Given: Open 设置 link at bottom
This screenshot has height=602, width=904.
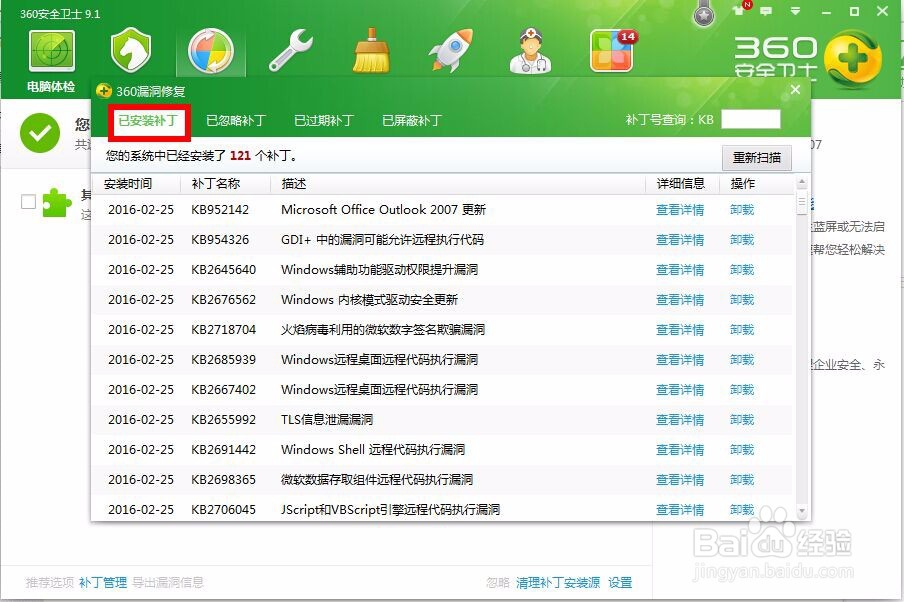Looking at the screenshot, I should pyautogui.click(x=620, y=582).
